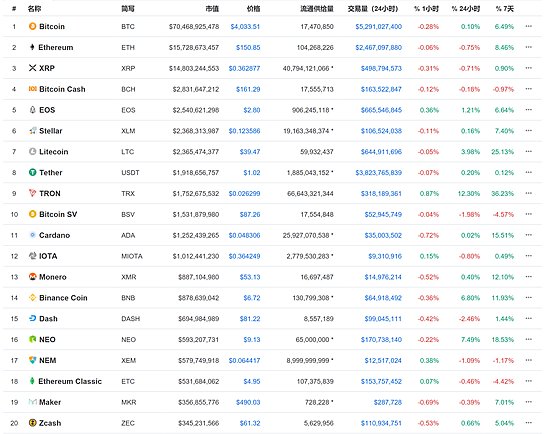This screenshot has height=434, width=553.
Task: Click the NEO logo icon
Action: 32,339
